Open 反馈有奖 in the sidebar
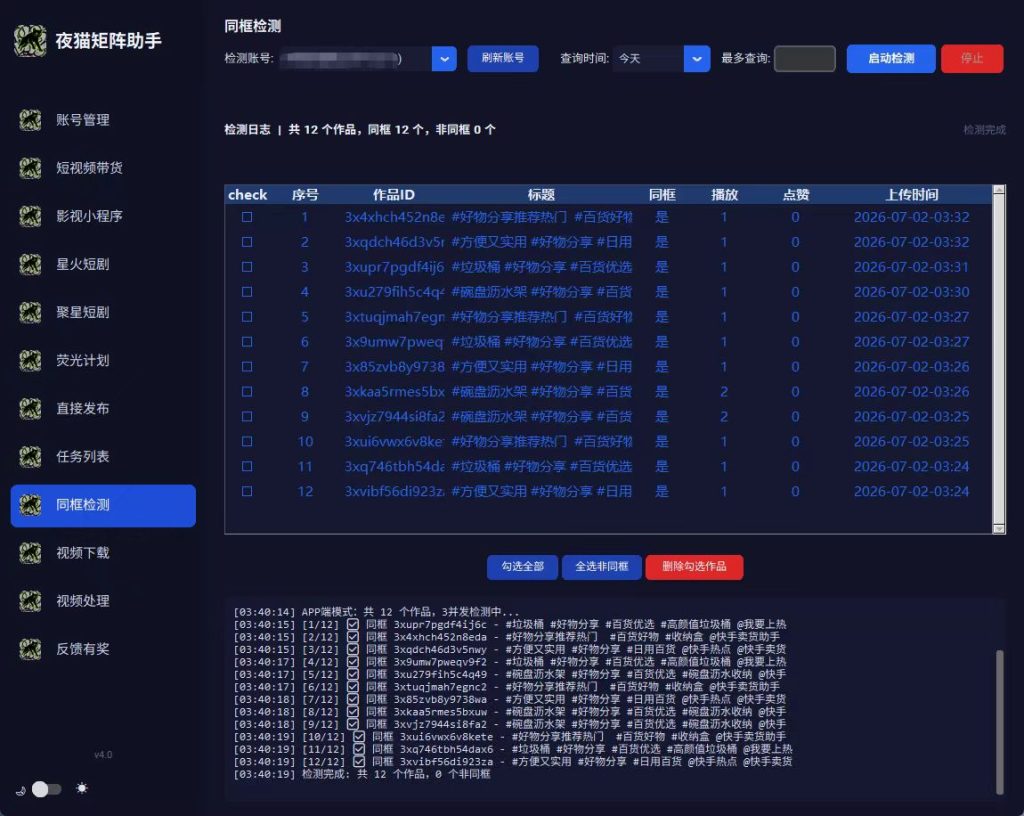The width and height of the screenshot is (1024, 816). [103, 649]
